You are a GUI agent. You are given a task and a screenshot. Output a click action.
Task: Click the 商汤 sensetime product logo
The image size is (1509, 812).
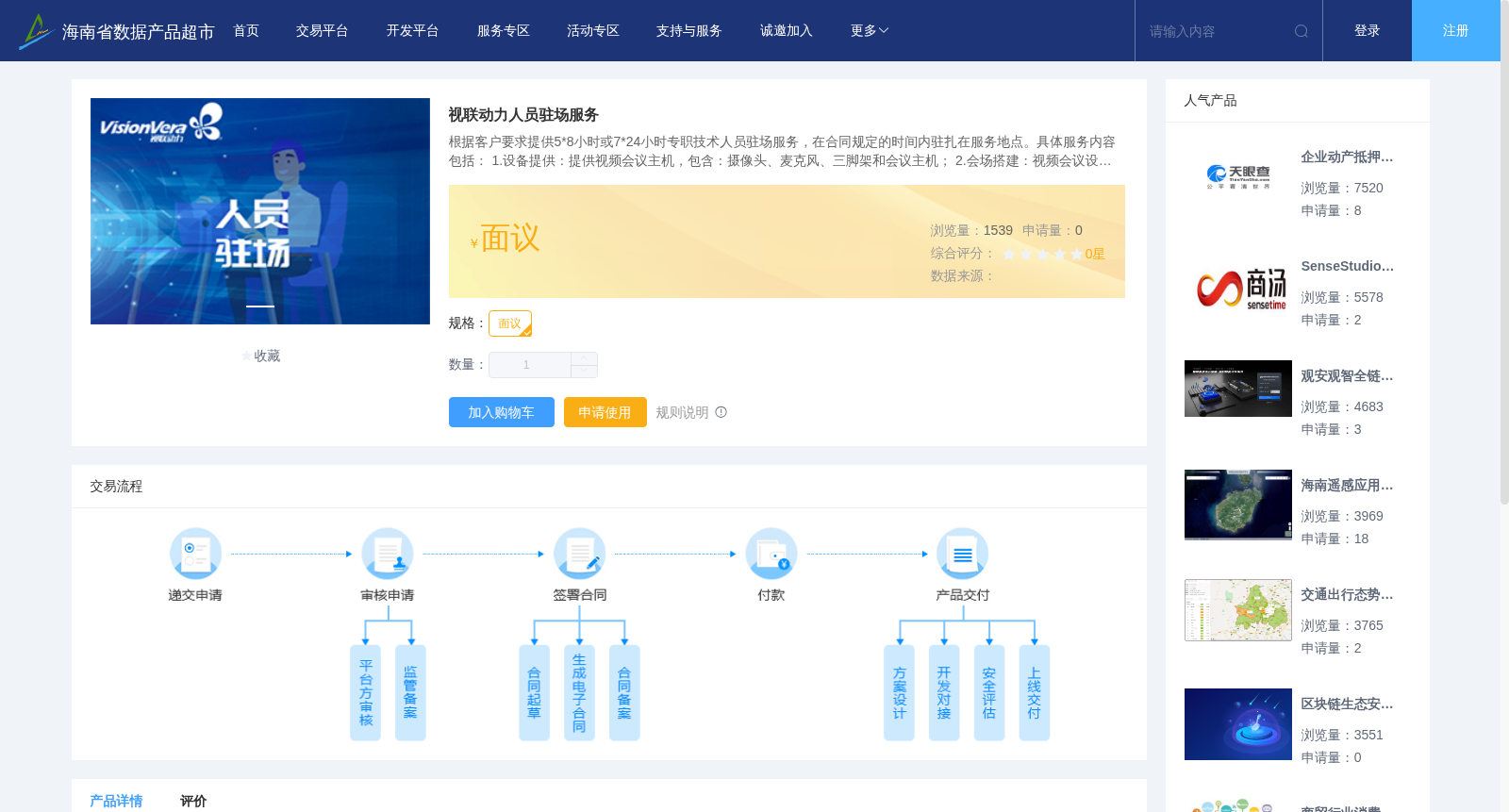point(1238,287)
